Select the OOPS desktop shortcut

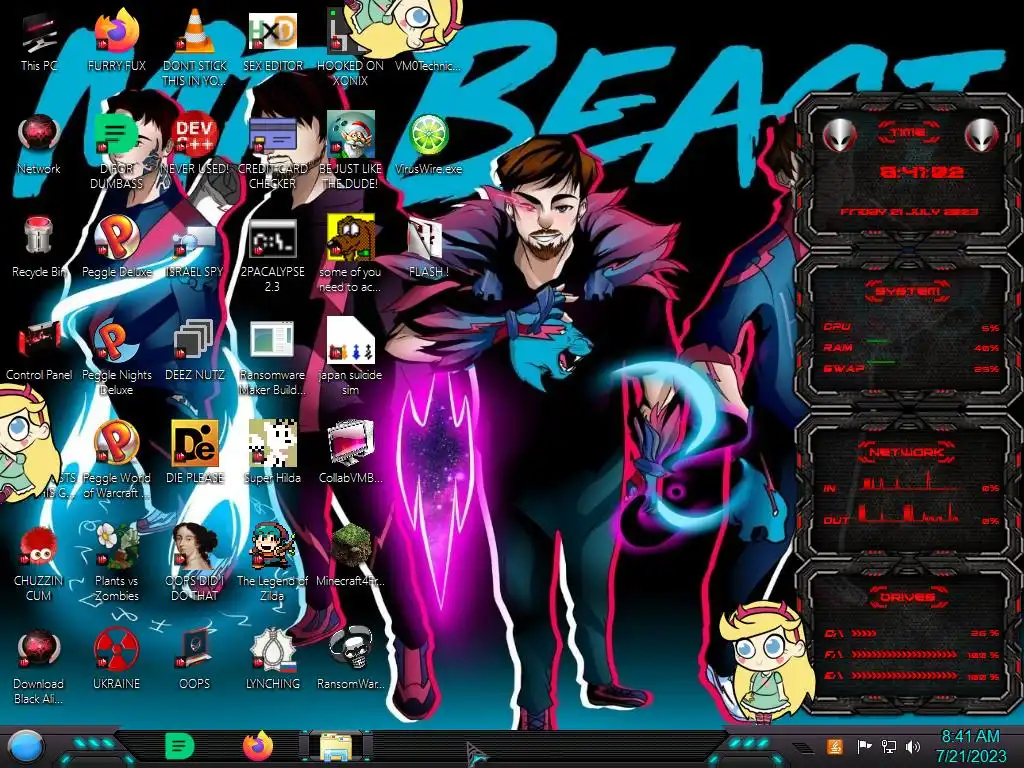point(194,660)
